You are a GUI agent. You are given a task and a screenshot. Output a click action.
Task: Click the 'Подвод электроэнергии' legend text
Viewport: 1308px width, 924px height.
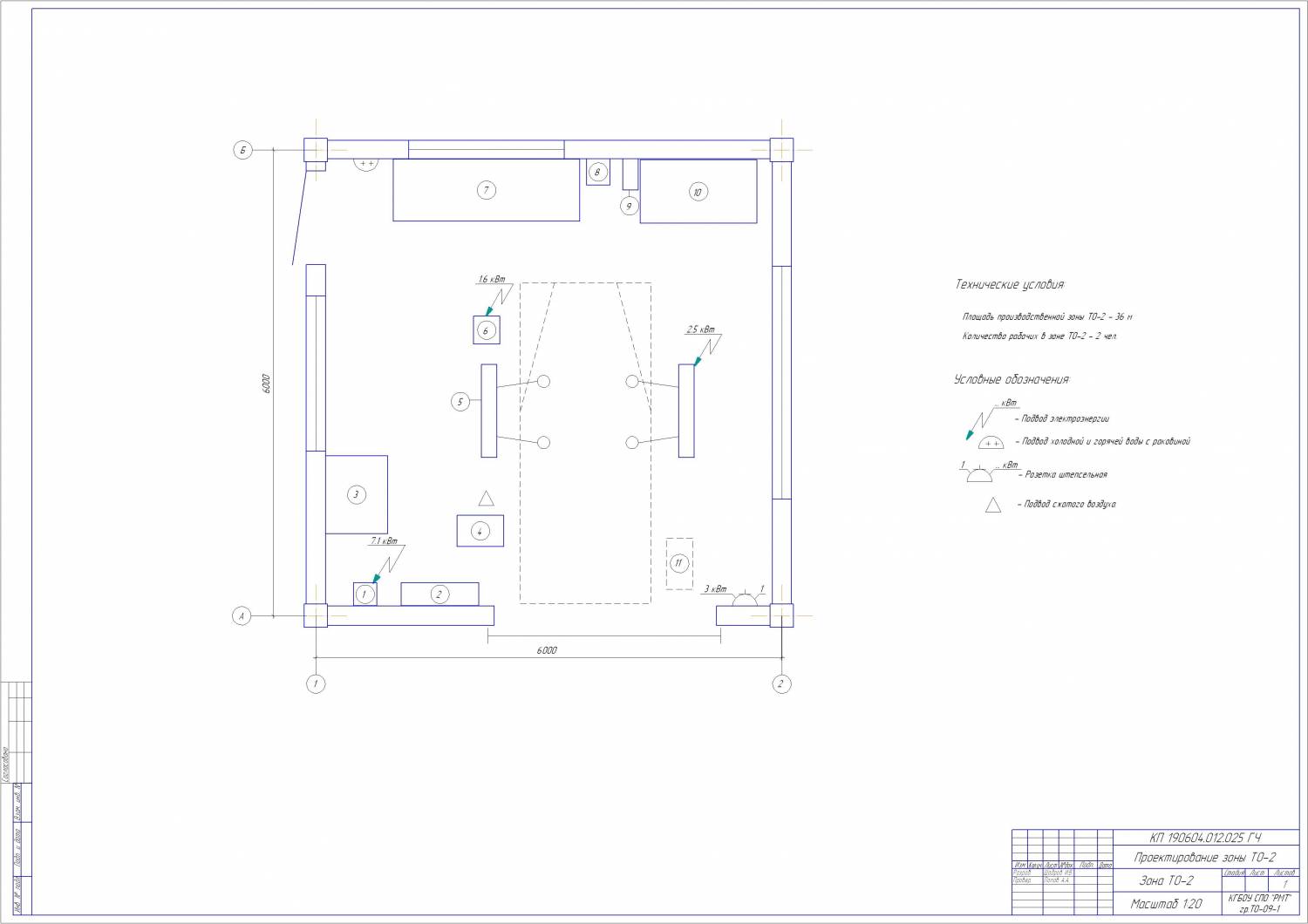(1061, 419)
